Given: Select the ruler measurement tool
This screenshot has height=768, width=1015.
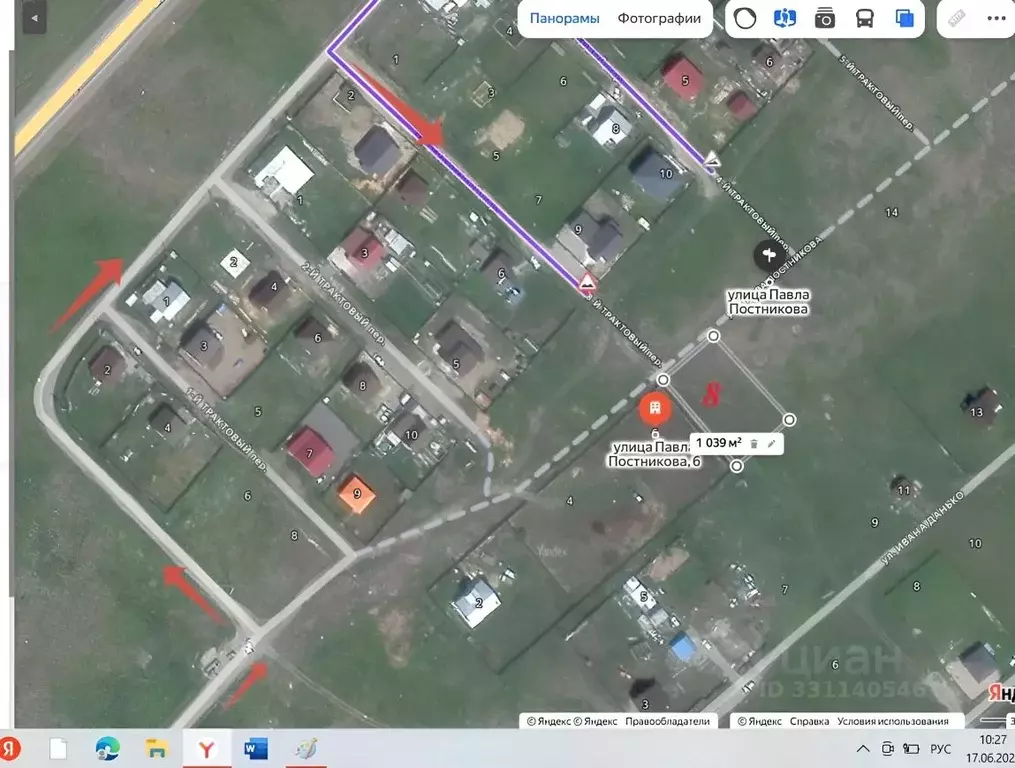Looking at the screenshot, I should pyautogui.click(x=957, y=19).
